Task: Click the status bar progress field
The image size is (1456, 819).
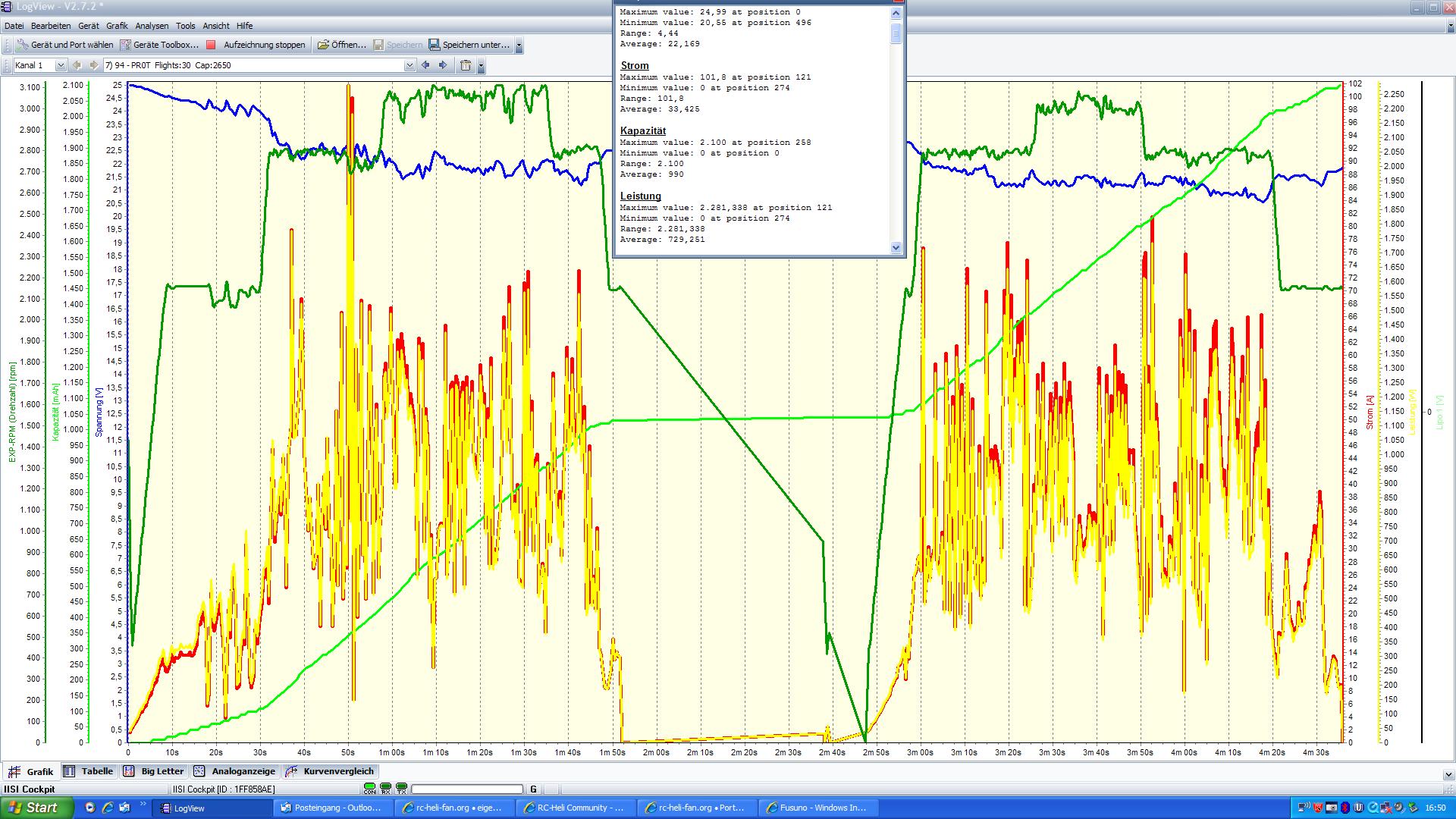Action: (466, 789)
